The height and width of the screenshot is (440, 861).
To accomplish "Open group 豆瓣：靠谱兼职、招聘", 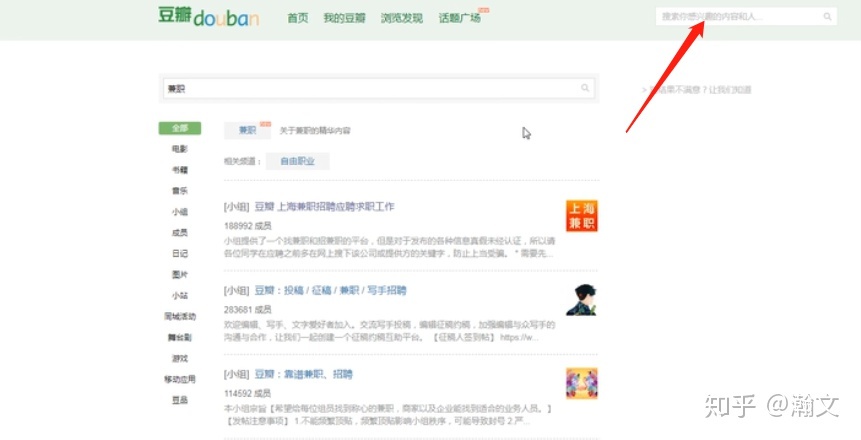I will 303,374.
